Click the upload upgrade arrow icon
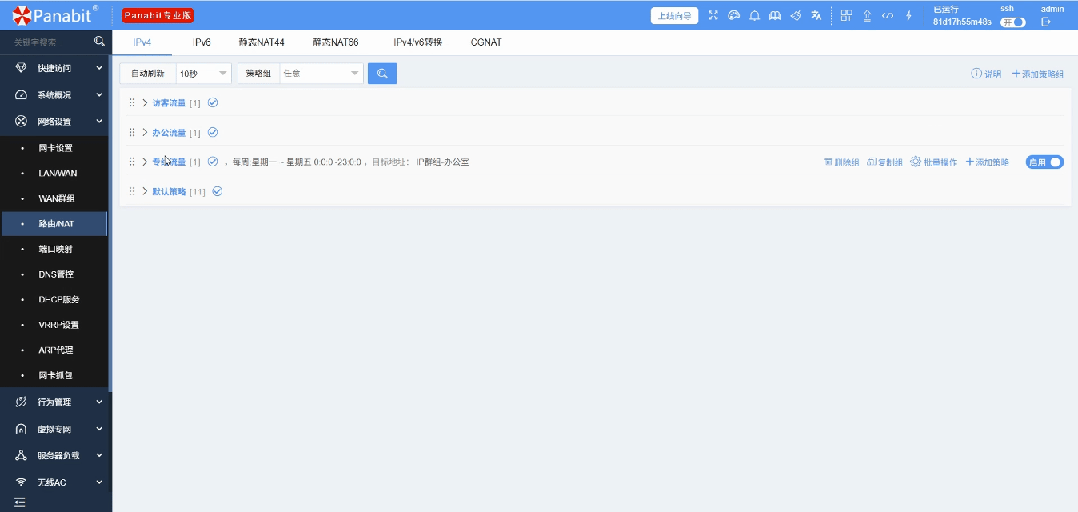 [x=867, y=15]
